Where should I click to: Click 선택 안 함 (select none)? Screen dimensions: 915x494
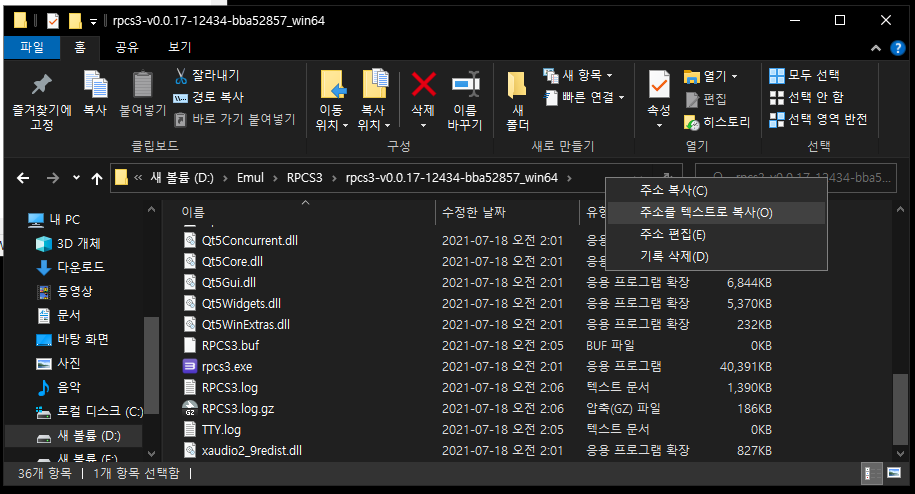tap(806, 97)
